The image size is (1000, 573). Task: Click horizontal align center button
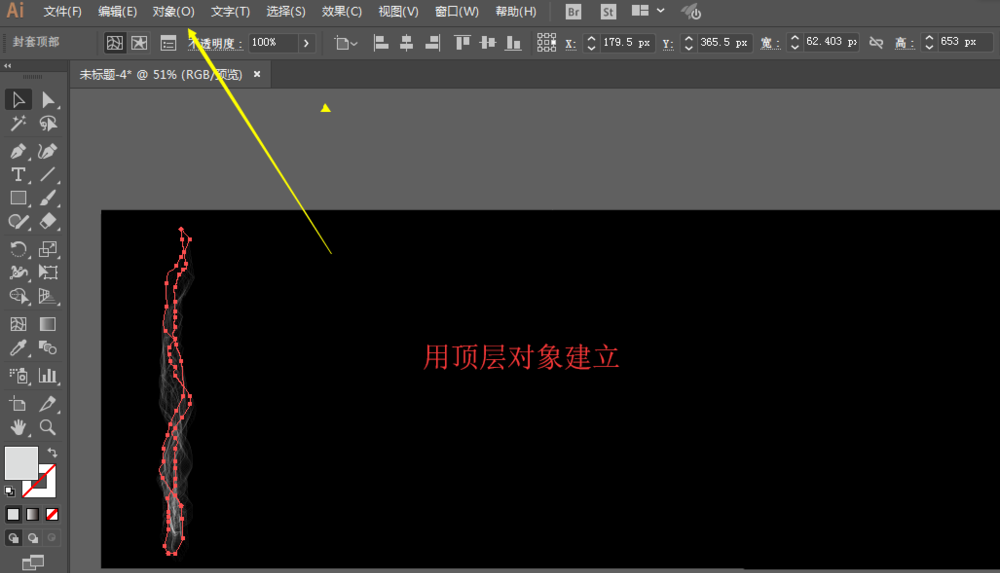click(406, 43)
